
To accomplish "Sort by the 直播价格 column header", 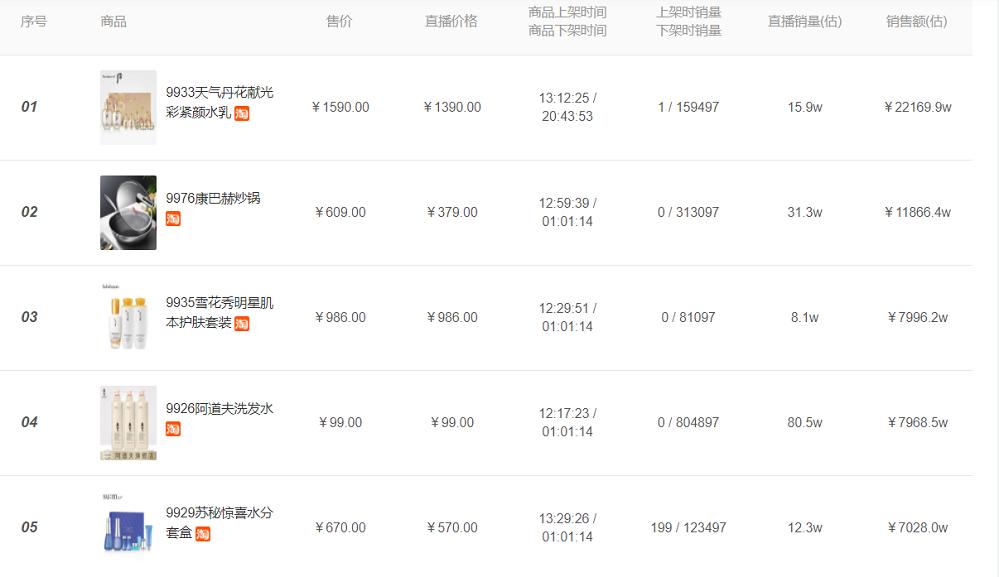I will (x=450, y=20).
